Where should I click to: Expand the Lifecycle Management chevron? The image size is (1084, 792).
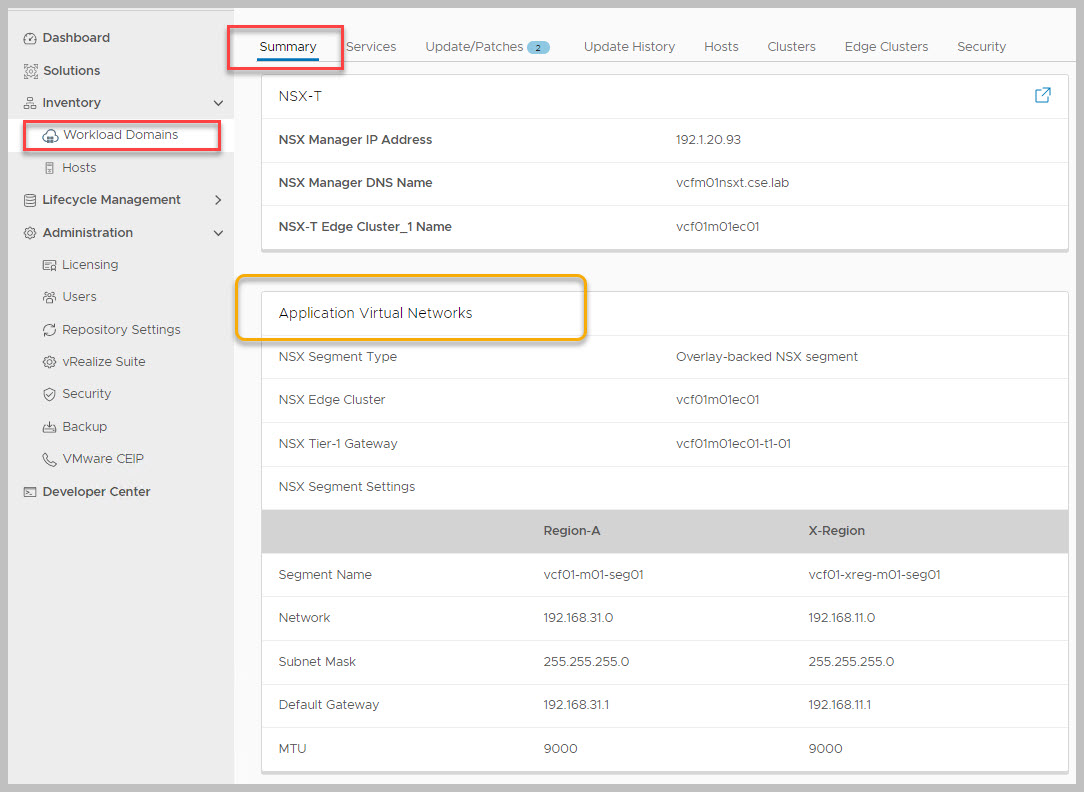click(x=218, y=200)
